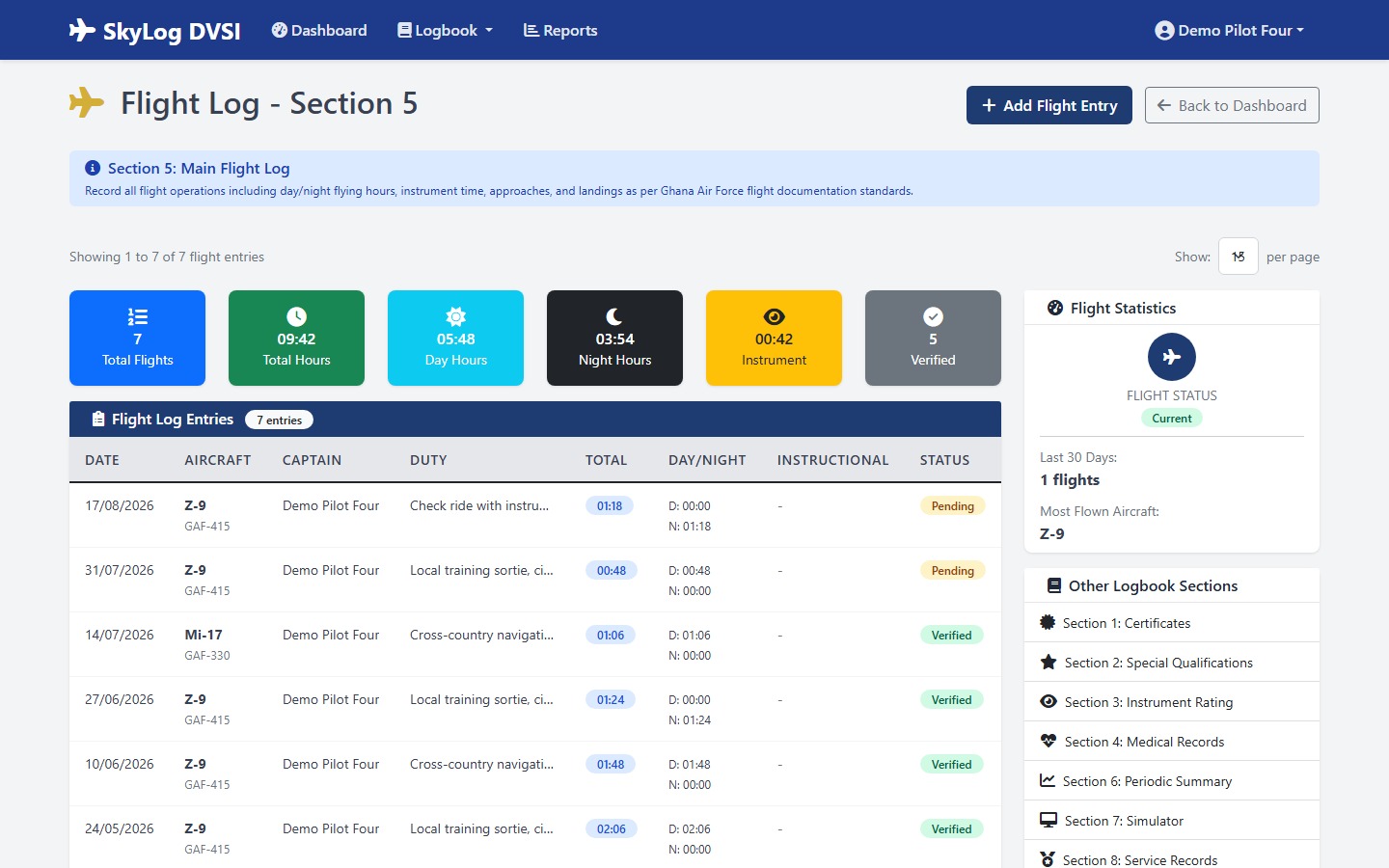Click the yellow plane icon beside Flight Log title
This screenshot has height=868, width=1389.
(x=87, y=102)
